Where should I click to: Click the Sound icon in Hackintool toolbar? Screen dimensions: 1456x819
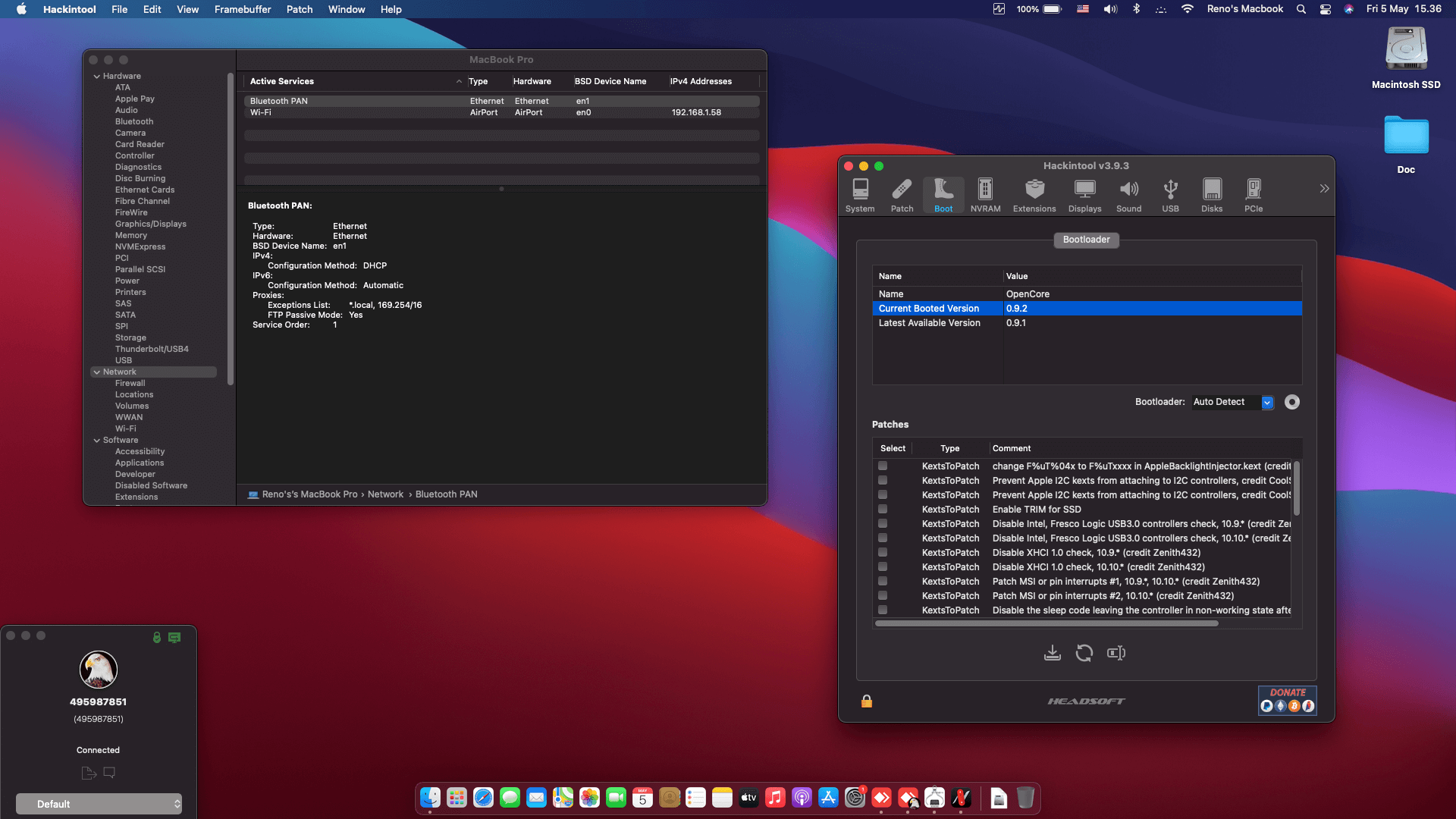click(x=1128, y=195)
